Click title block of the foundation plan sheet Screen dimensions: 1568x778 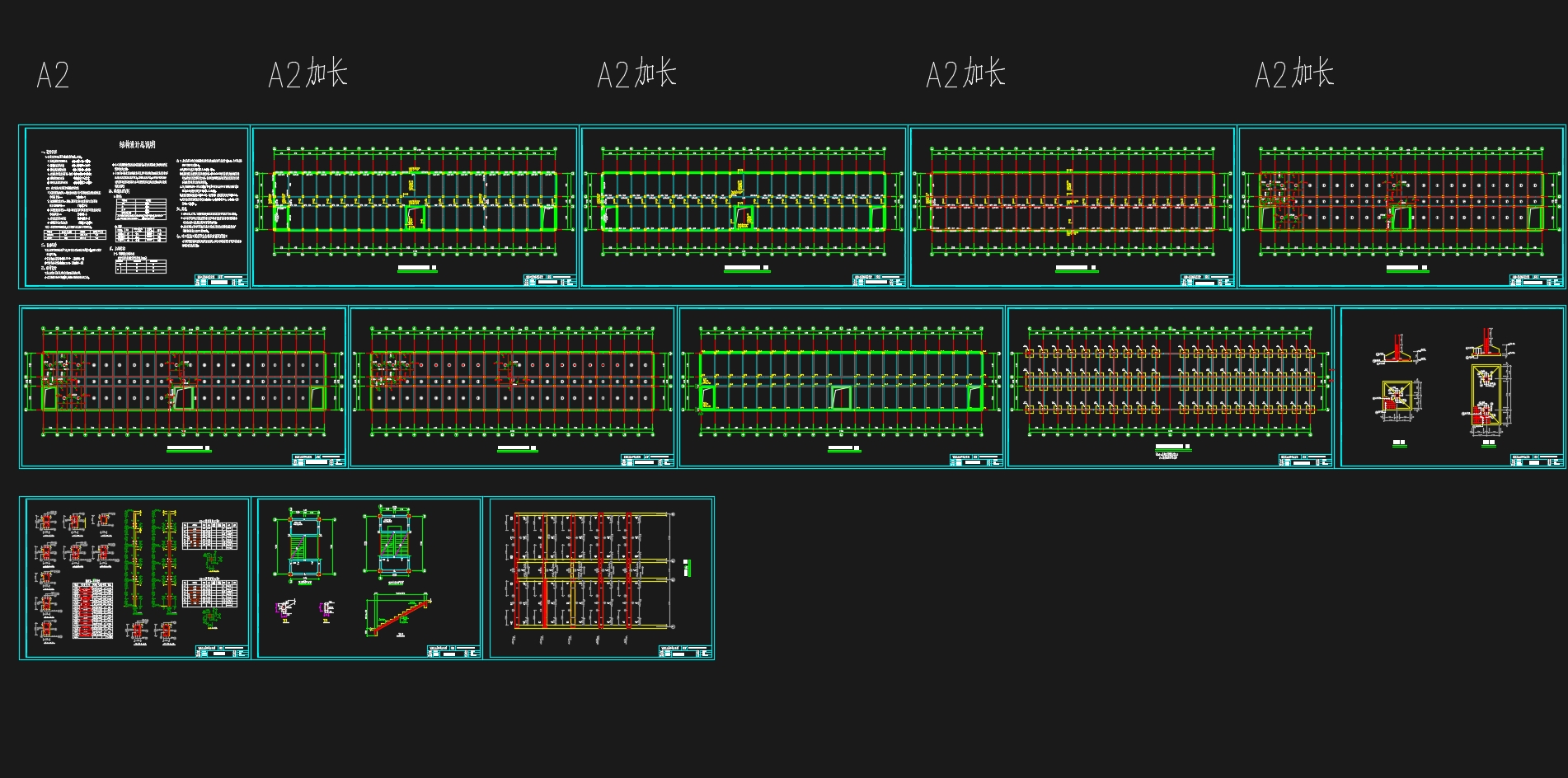pos(1305,460)
